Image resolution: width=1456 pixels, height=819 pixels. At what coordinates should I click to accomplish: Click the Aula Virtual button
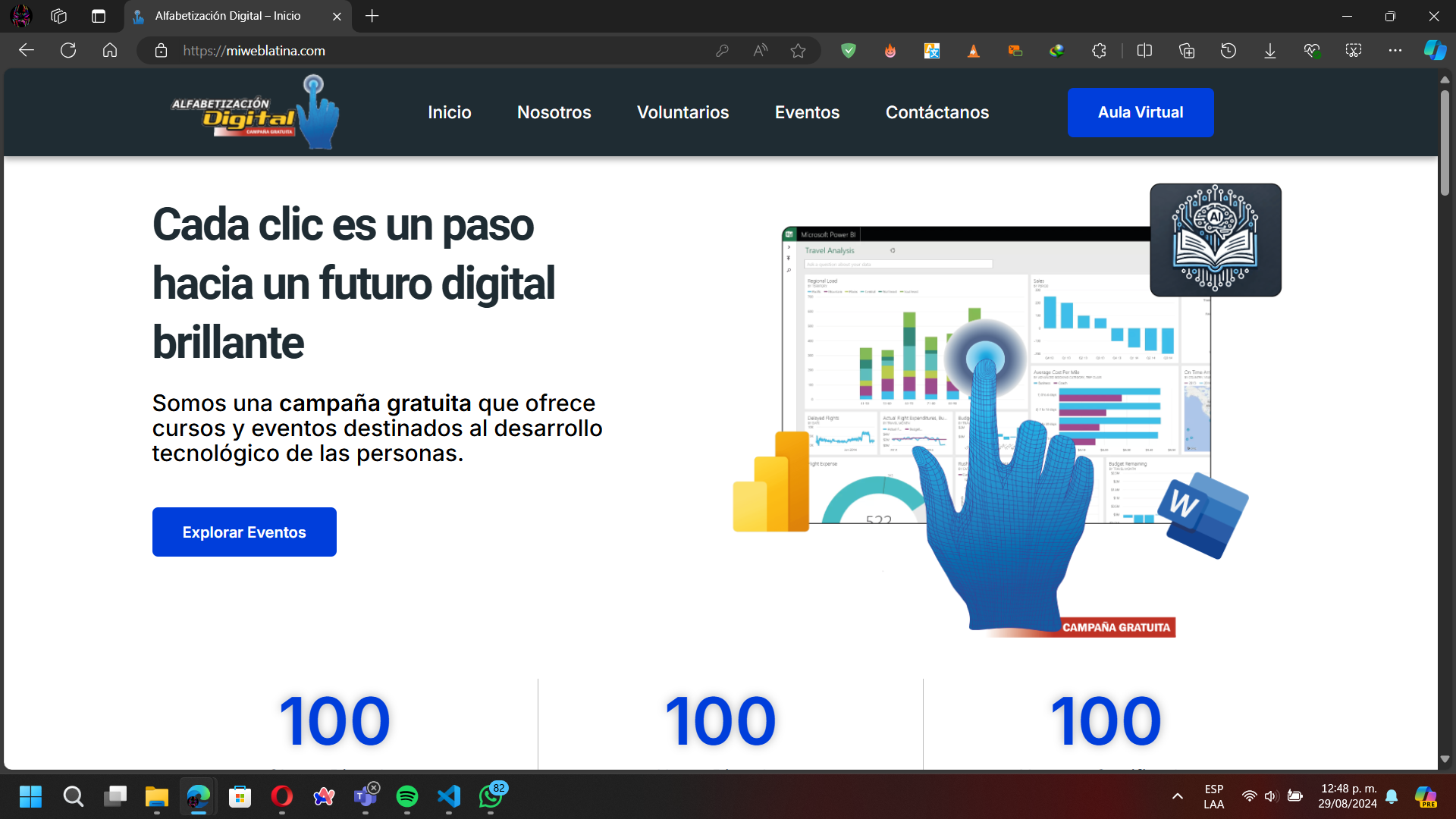click(1141, 112)
